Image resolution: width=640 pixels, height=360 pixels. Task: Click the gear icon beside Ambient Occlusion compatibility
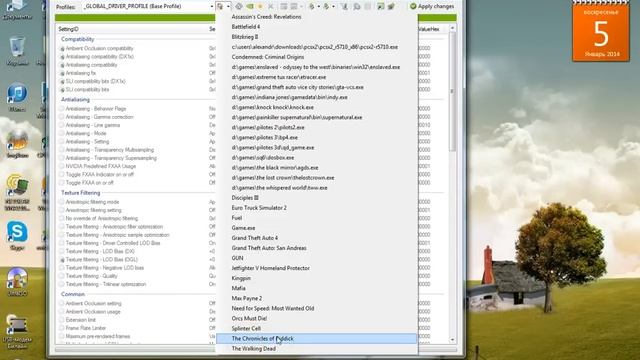point(62,49)
